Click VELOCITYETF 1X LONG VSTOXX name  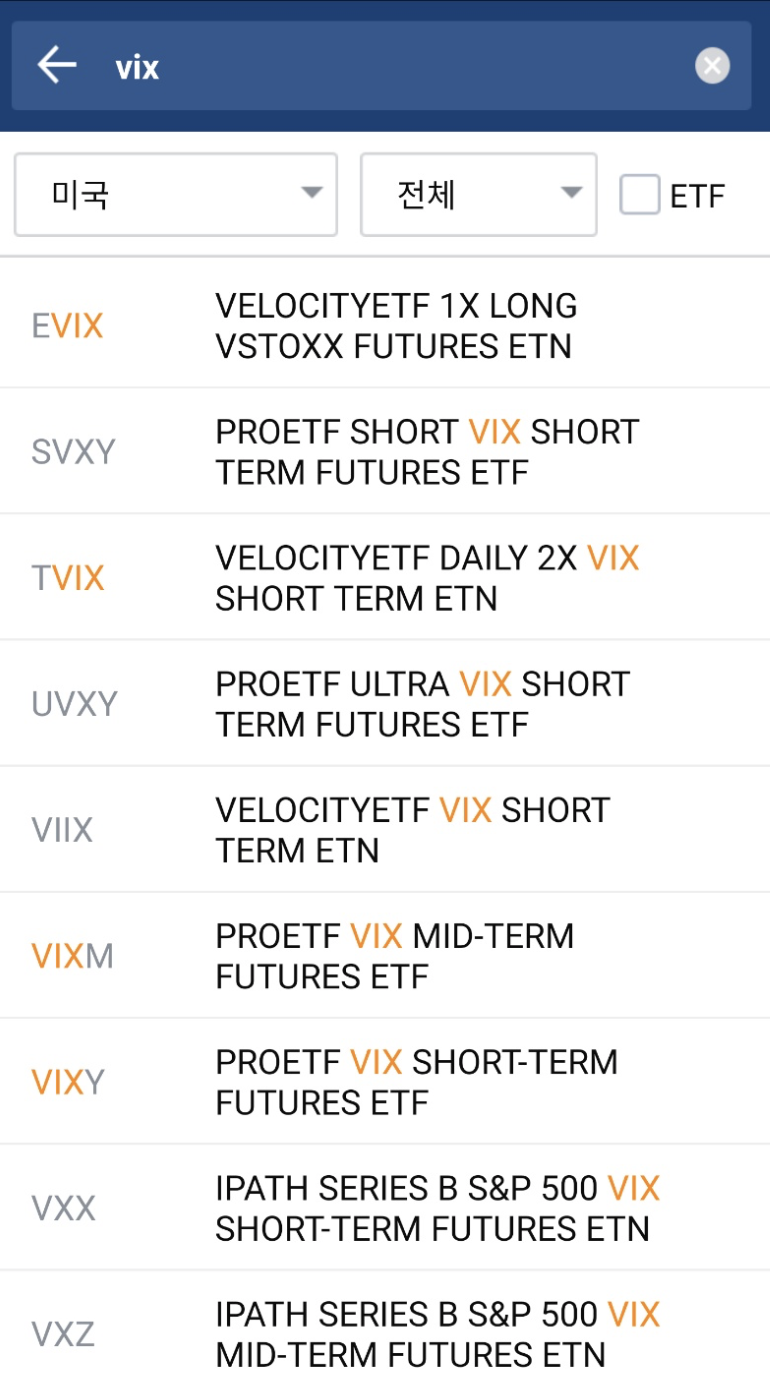[x=396, y=326]
